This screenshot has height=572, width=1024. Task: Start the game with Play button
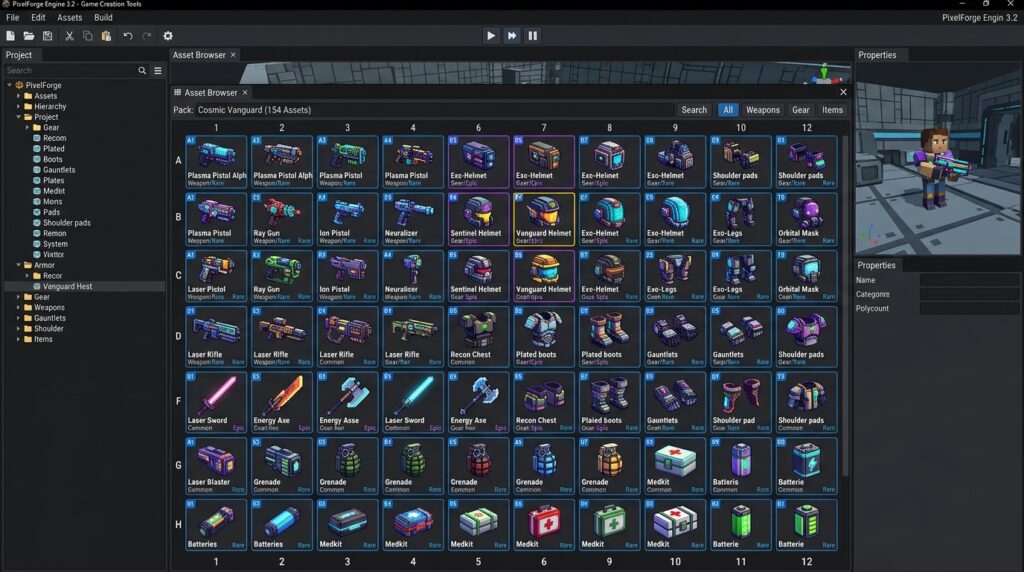tap(490, 36)
